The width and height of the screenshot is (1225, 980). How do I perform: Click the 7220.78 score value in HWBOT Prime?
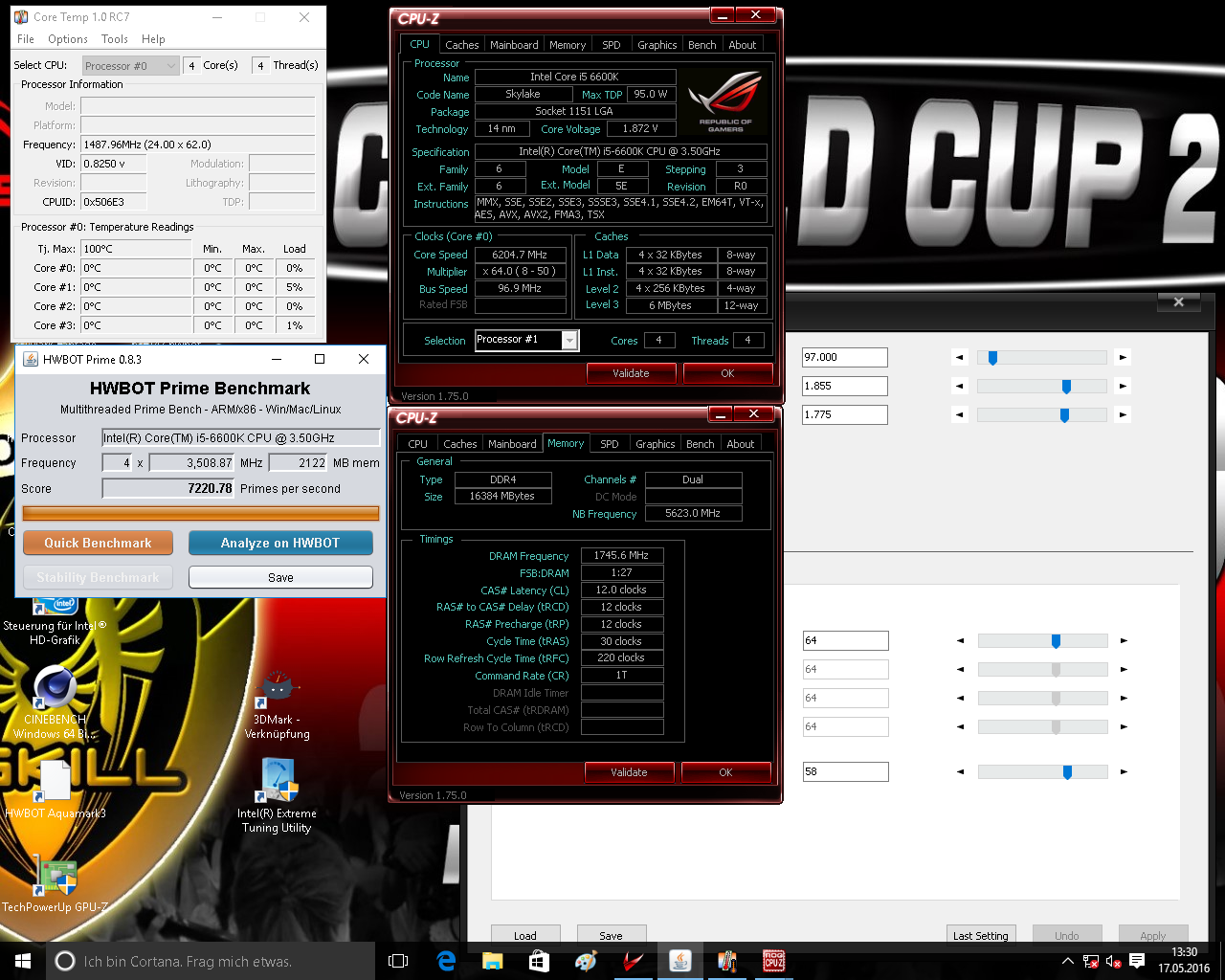[x=167, y=488]
